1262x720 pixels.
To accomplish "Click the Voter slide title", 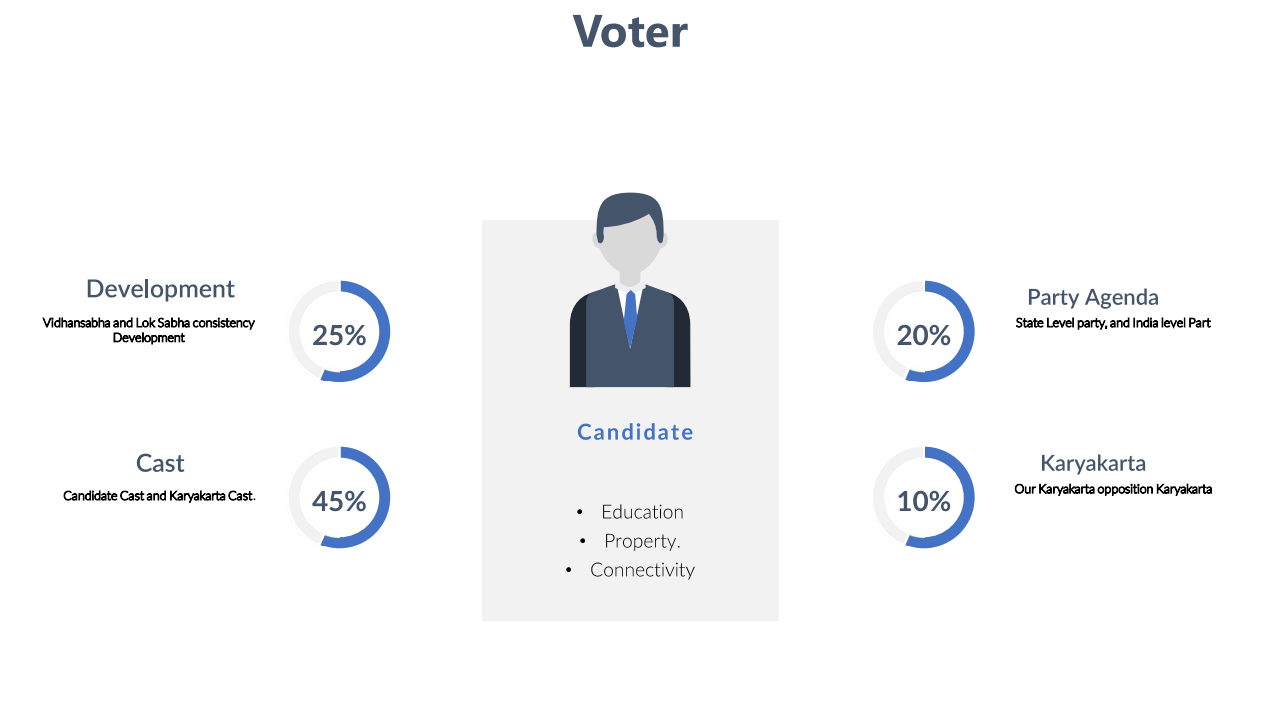I will coord(630,31).
